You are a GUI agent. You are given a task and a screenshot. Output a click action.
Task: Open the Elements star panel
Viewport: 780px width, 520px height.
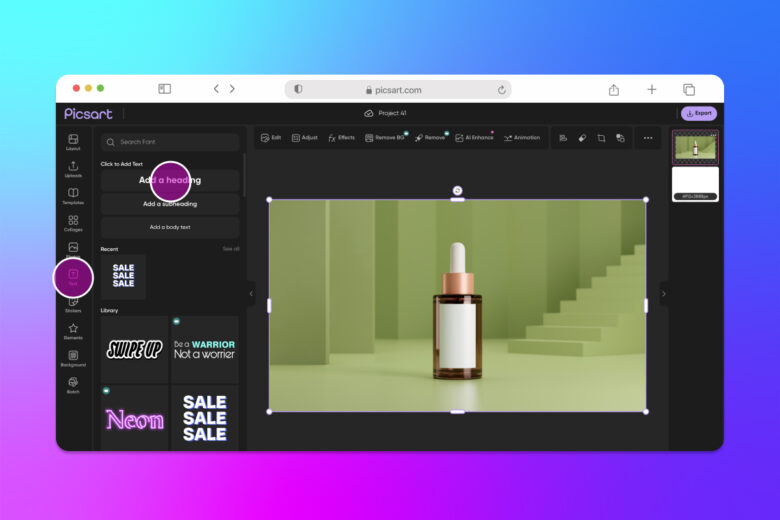pos(73,331)
